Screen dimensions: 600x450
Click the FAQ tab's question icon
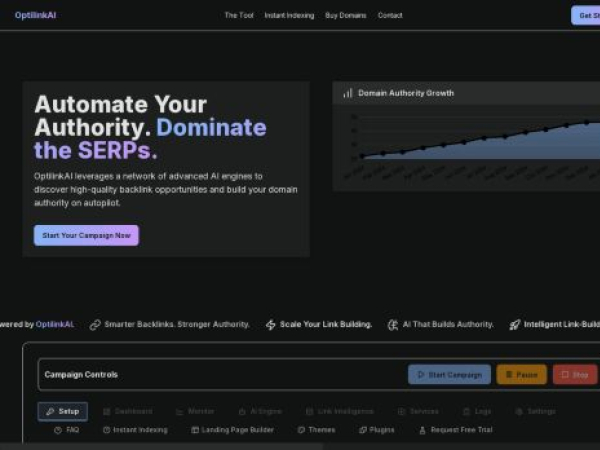point(58,430)
